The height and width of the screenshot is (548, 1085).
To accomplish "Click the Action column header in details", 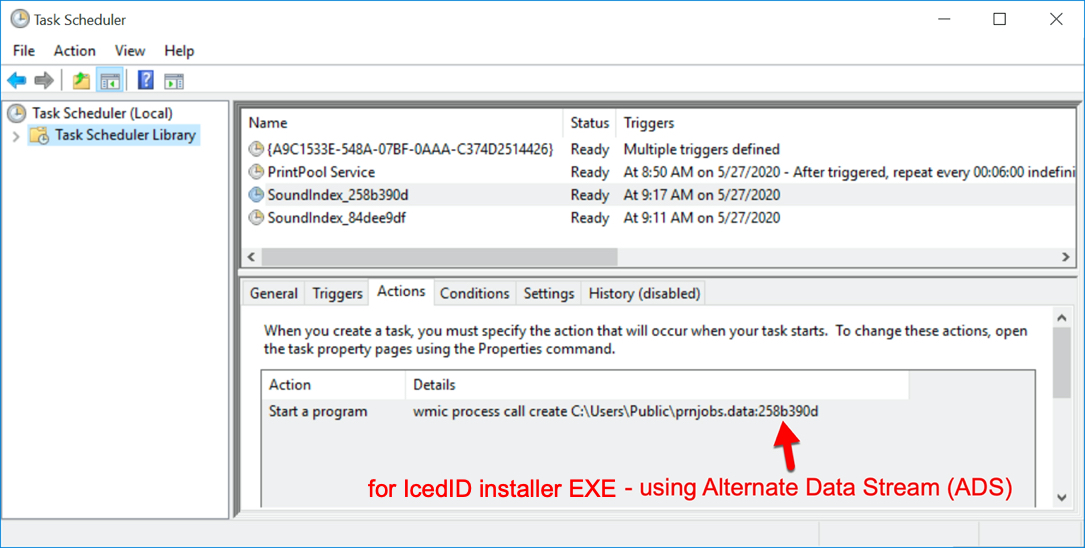I will 334,385.
